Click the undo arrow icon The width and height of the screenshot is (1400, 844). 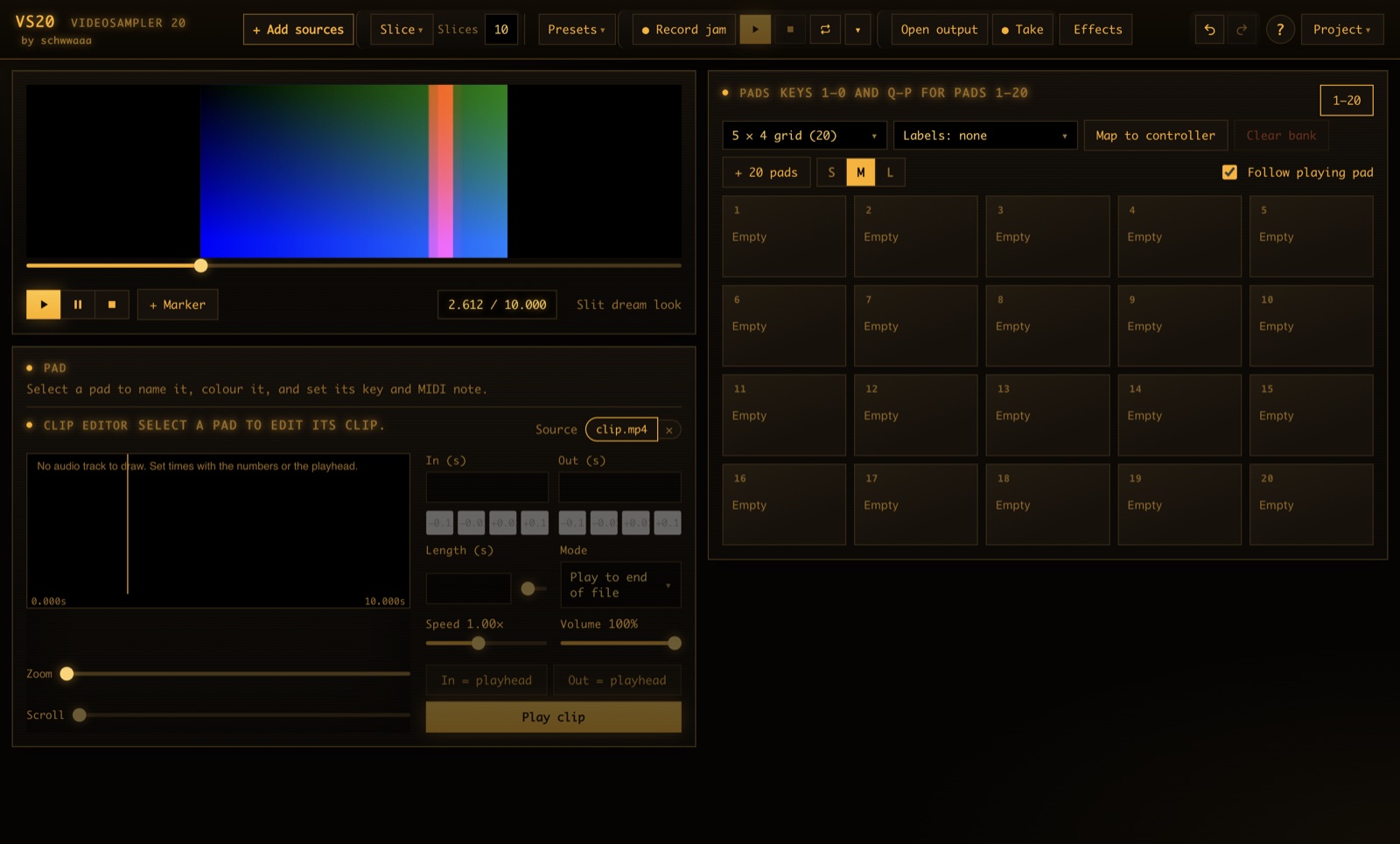click(x=1209, y=30)
